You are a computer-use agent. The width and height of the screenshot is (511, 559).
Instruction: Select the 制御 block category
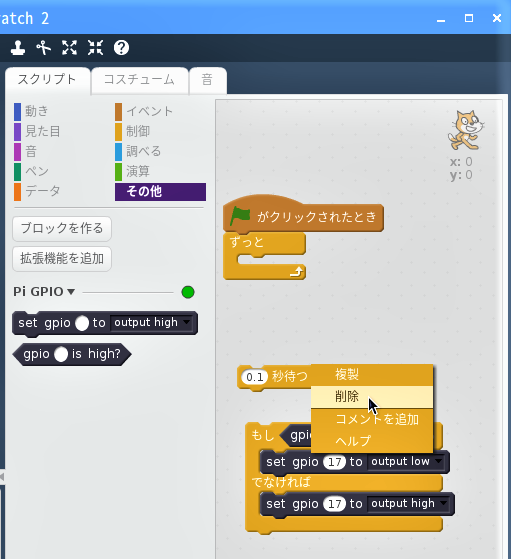(133, 131)
